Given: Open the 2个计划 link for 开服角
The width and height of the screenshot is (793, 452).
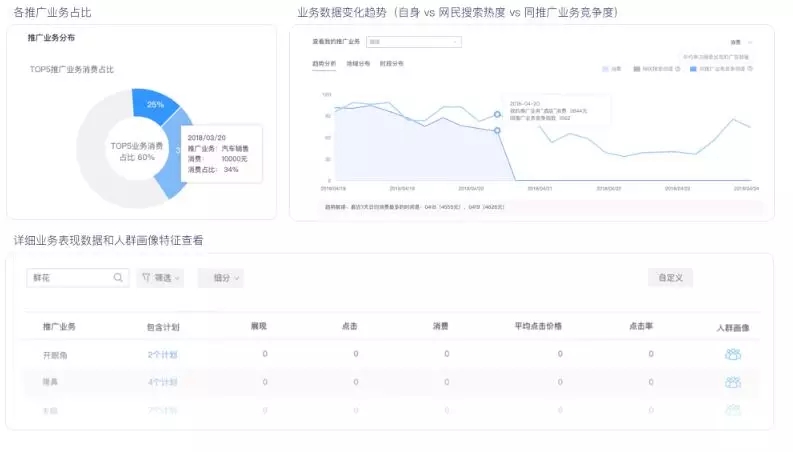Looking at the screenshot, I should 162,354.
